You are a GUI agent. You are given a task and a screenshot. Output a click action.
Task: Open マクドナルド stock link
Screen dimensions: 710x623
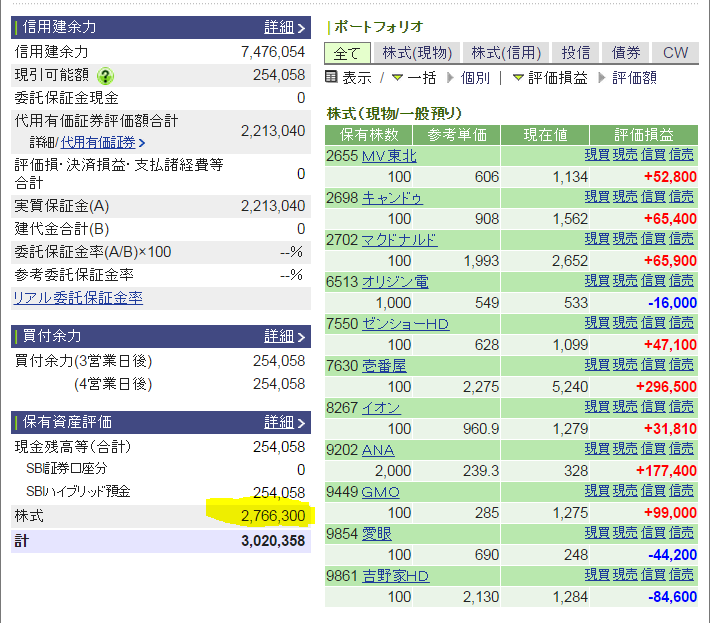(x=399, y=240)
